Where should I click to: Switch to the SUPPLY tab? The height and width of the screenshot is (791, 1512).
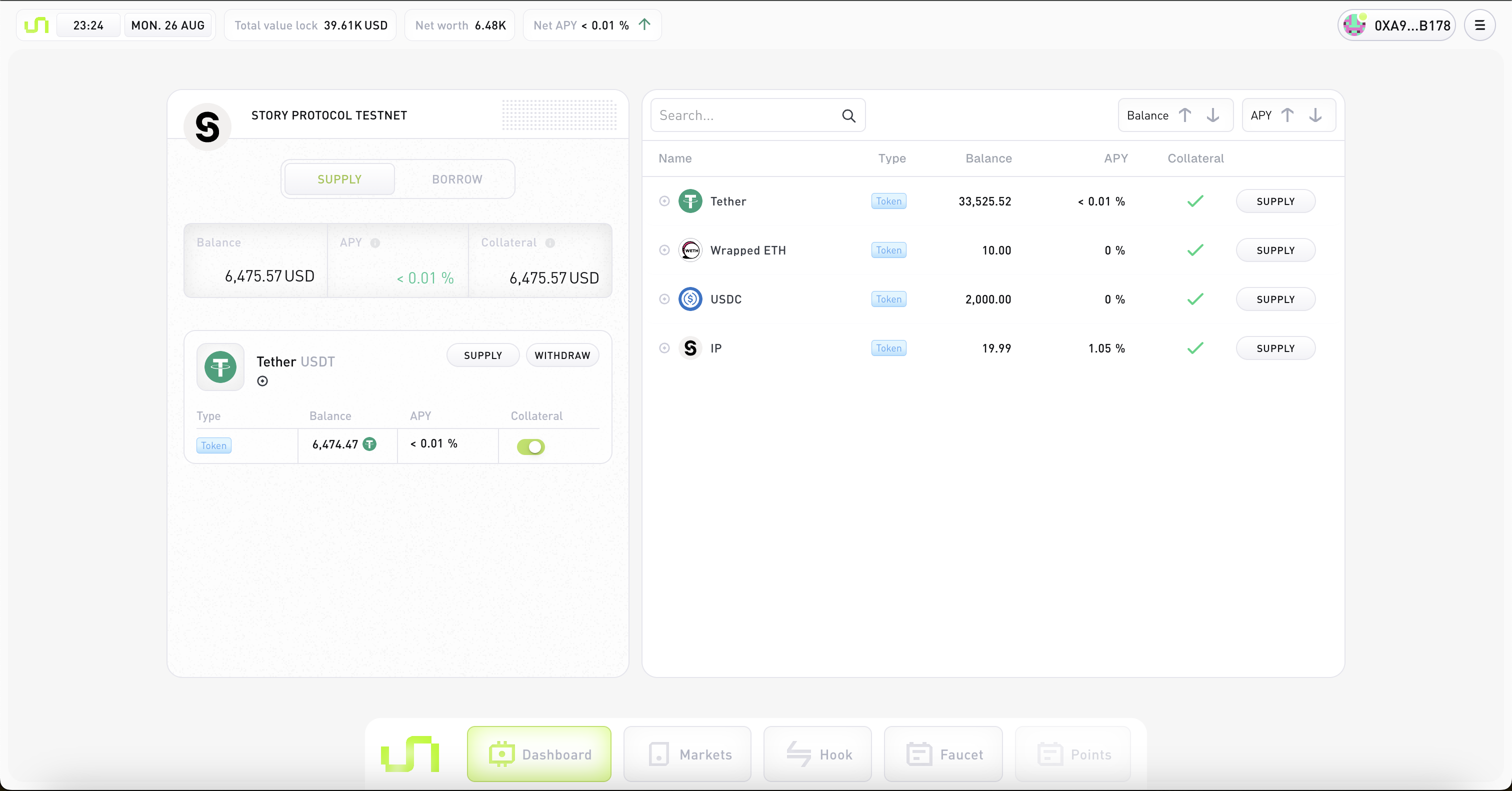pos(339,179)
